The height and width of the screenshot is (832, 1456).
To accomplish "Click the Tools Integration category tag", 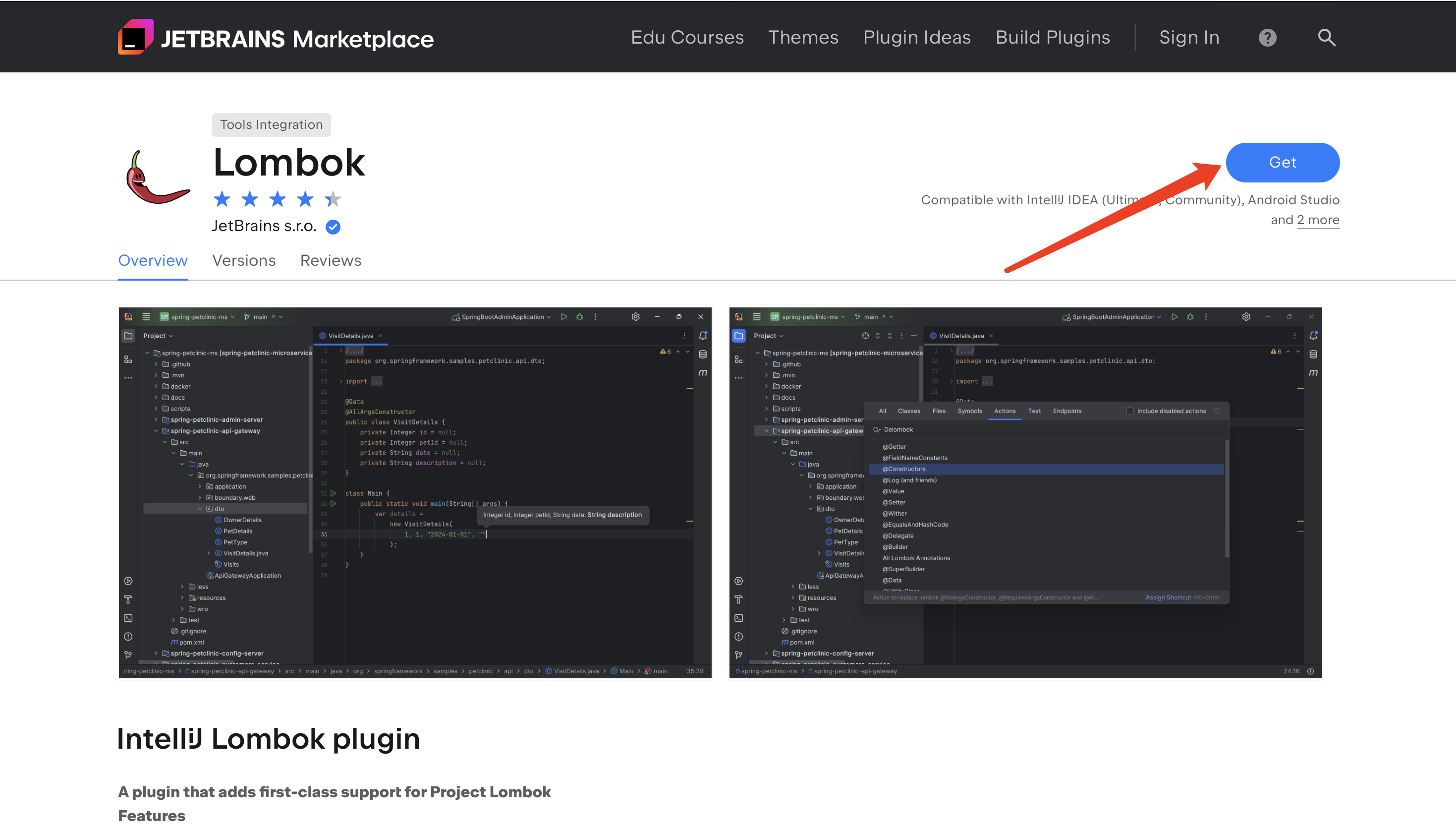I will point(271,124).
